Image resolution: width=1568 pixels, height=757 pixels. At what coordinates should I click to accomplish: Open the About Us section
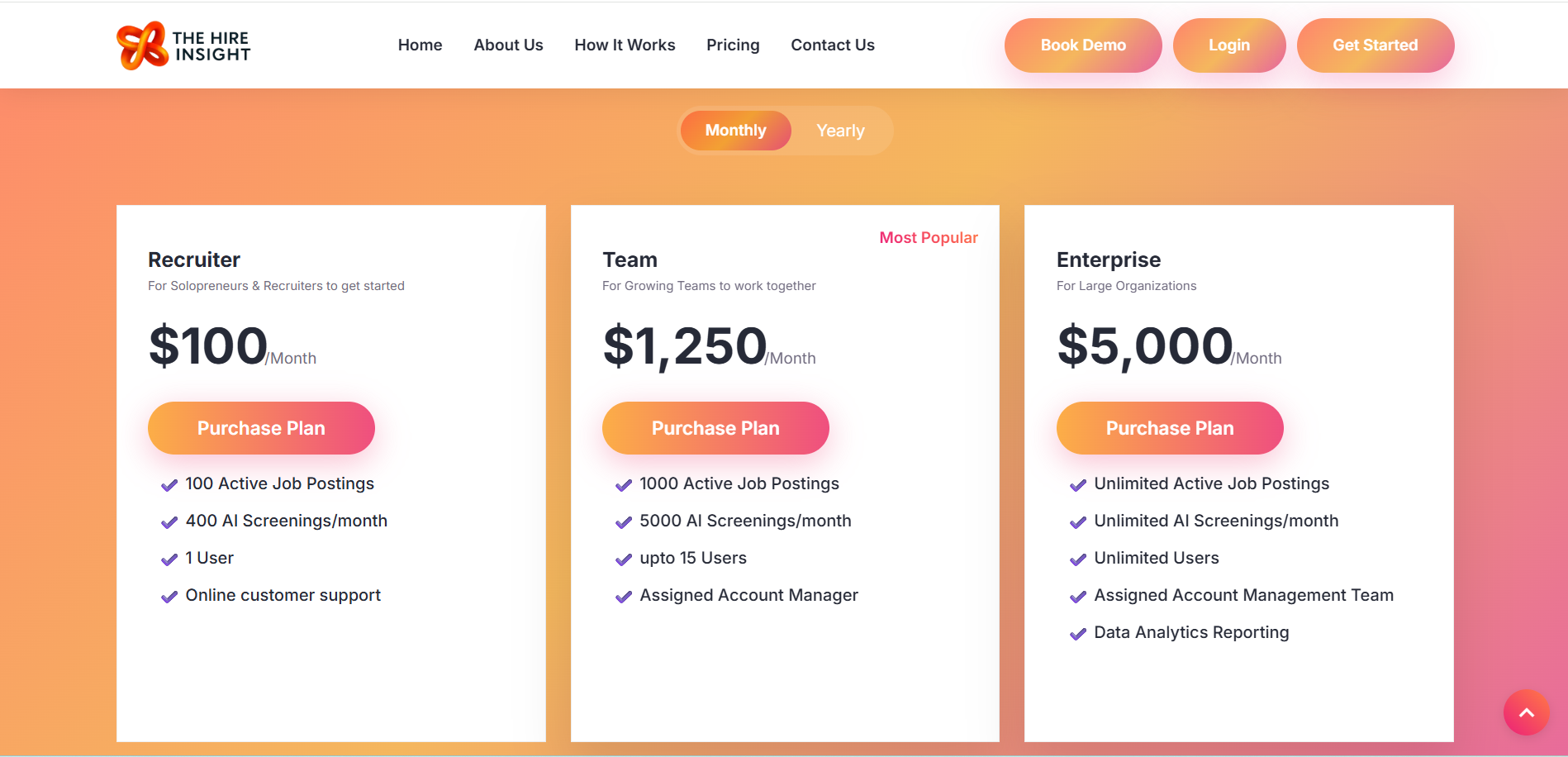click(508, 45)
